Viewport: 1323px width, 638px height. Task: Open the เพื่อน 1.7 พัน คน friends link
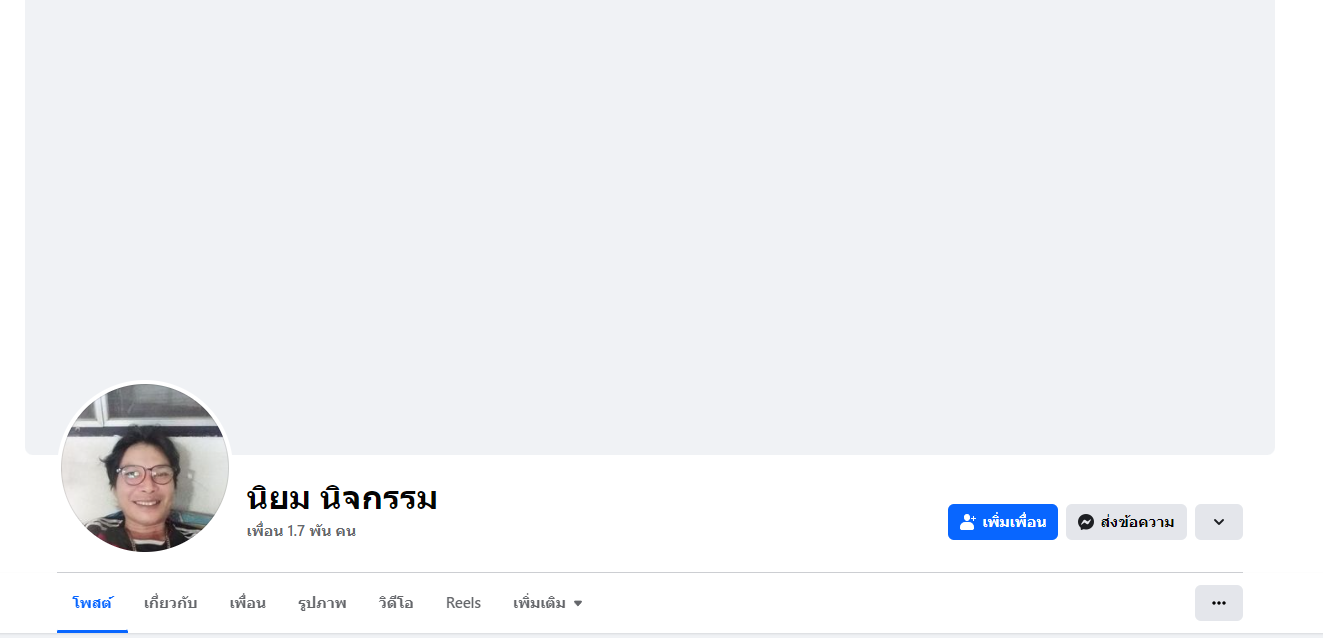pos(301,531)
